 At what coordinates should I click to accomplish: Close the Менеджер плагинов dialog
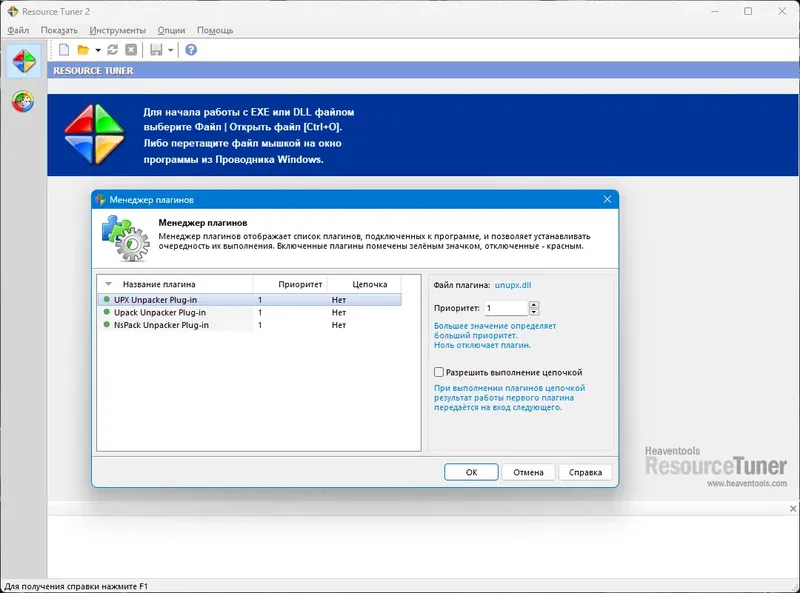(607, 200)
